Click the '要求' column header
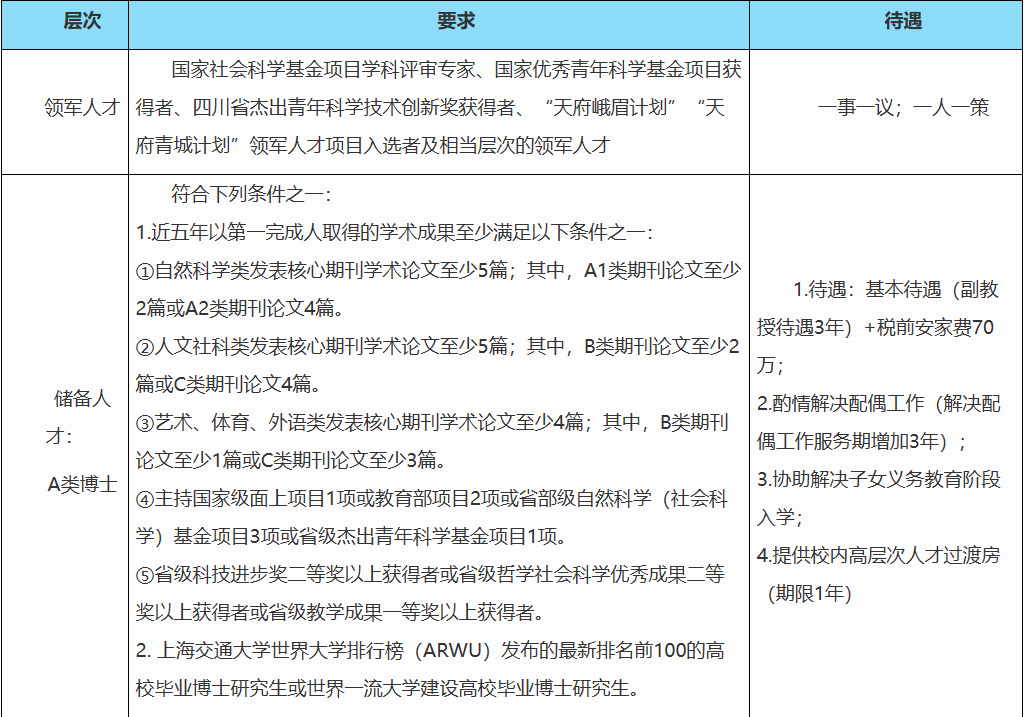 click(x=456, y=21)
